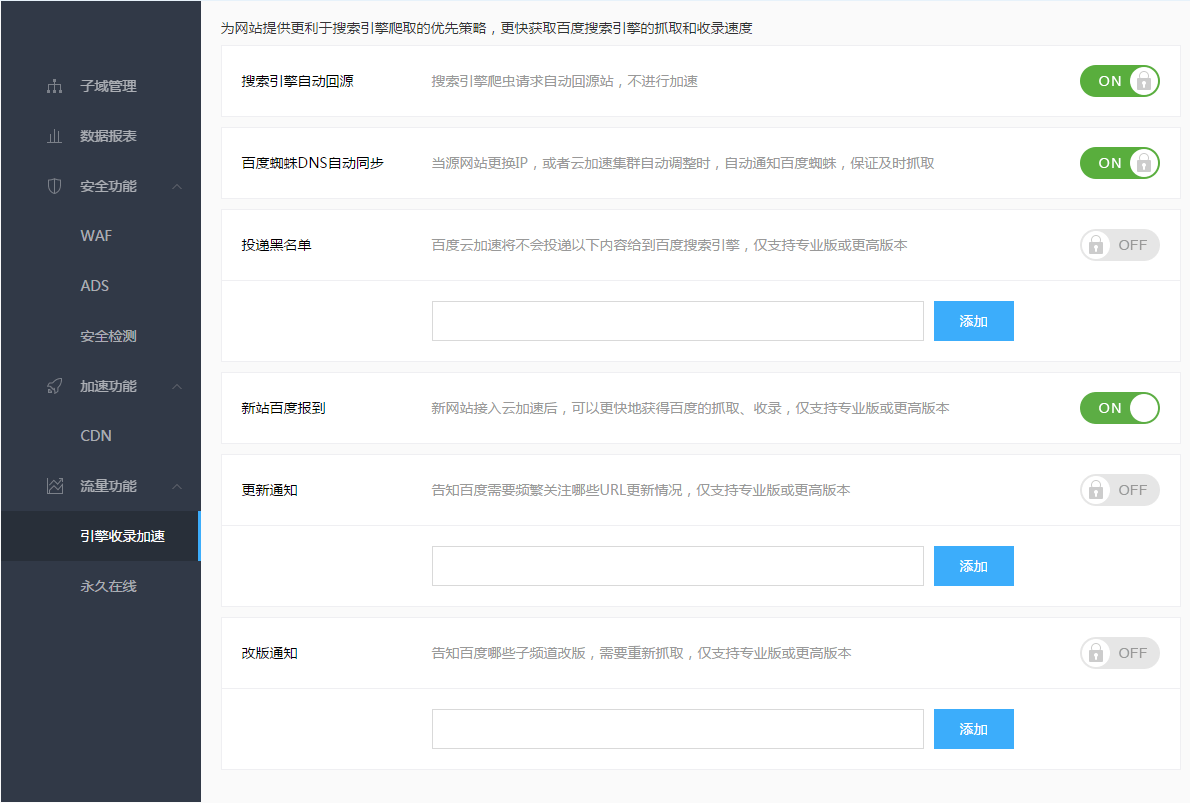The width and height of the screenshot is (1190, 803).
Task: Collapse the 流量功能 section chevron
Action: pos(177,487)
